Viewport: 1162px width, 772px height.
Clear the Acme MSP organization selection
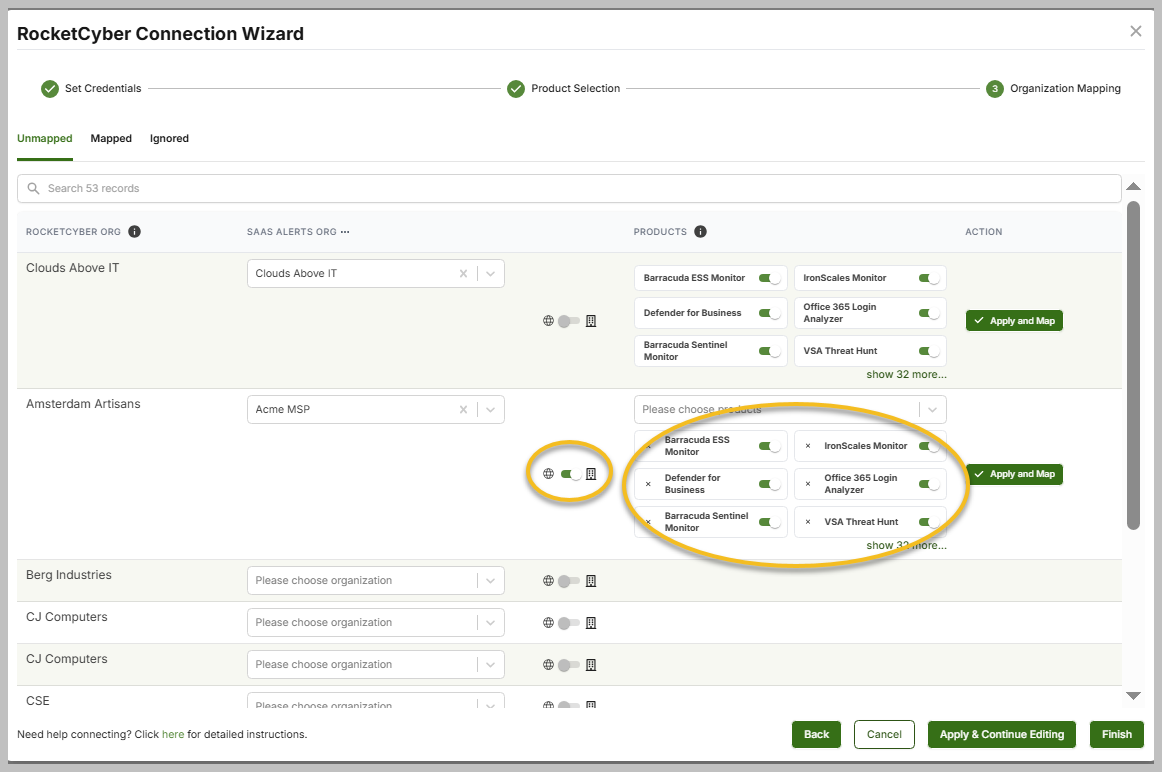tap(463, 410)
